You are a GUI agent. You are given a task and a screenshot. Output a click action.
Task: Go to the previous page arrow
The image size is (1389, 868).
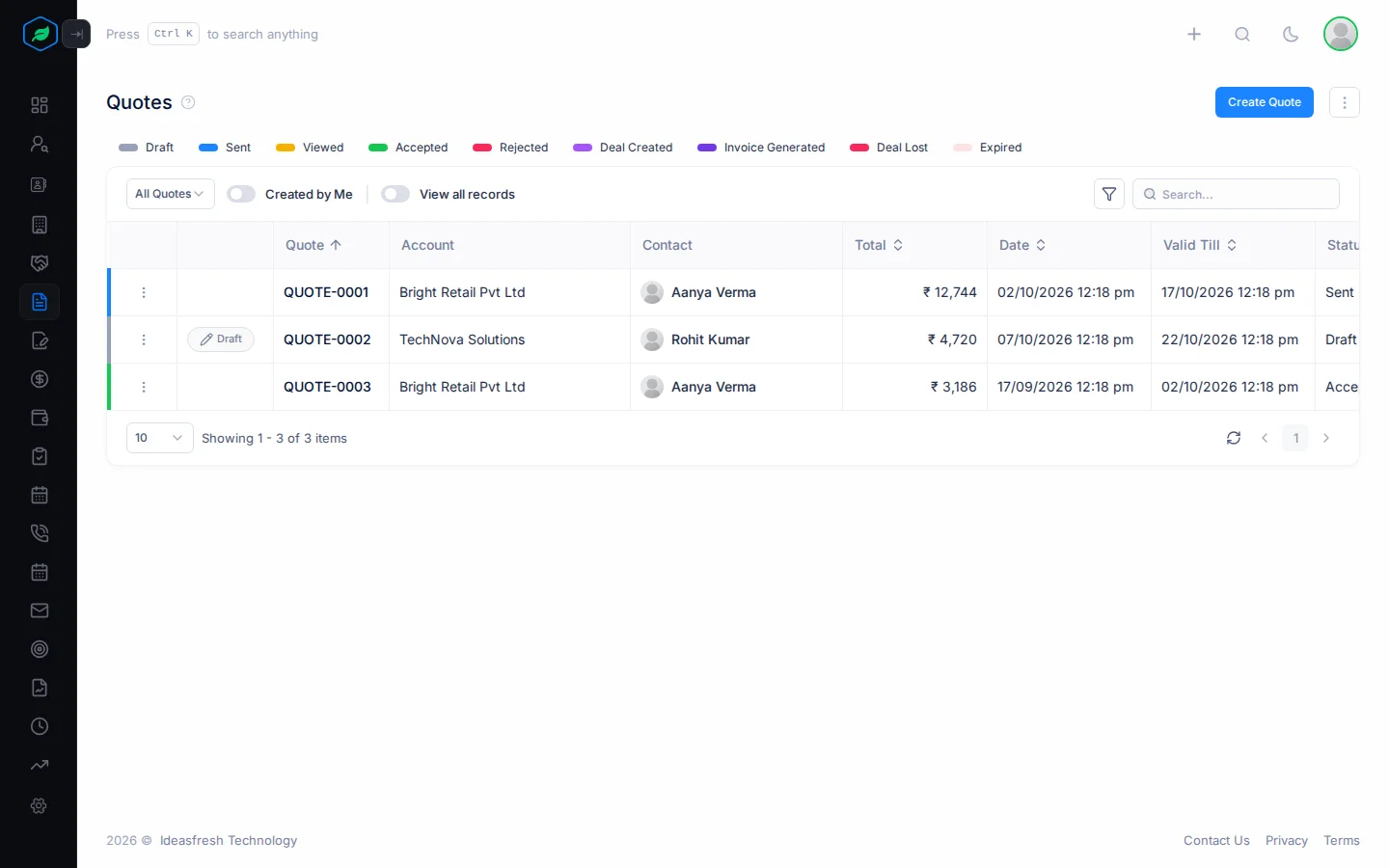coord(1265,438)
